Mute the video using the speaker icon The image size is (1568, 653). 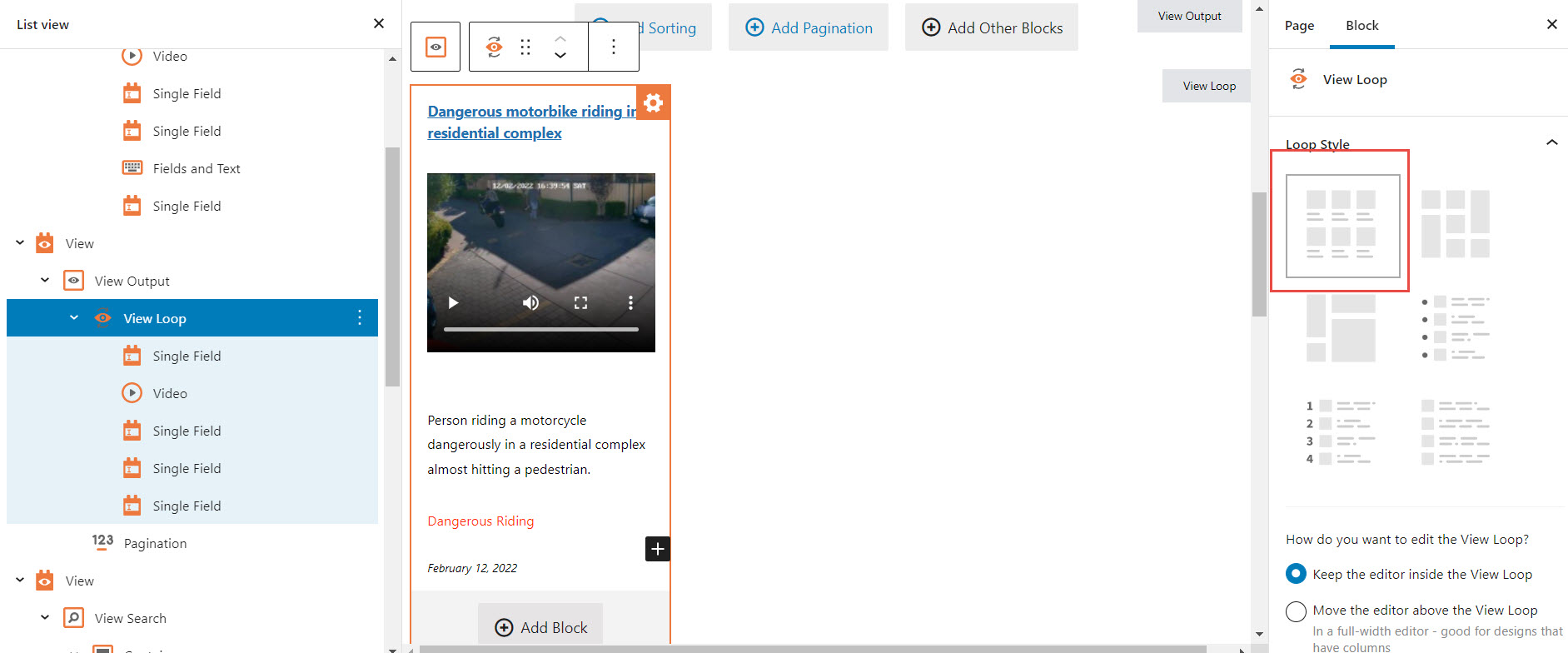(530, 302)
